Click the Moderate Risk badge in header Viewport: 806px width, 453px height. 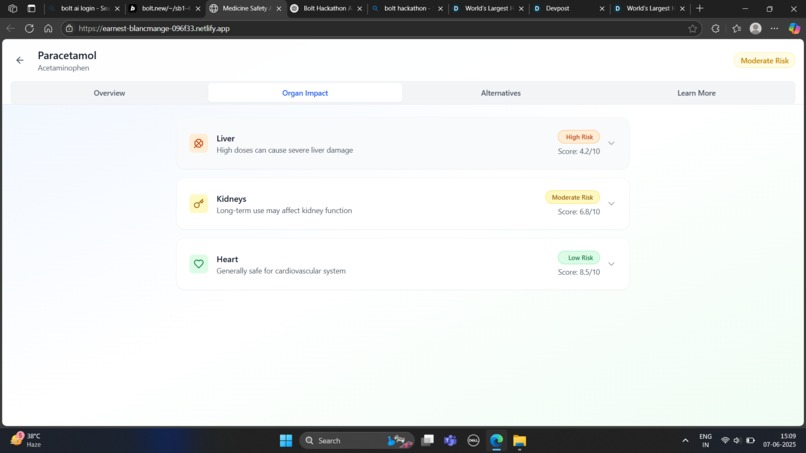pos(764,61)
